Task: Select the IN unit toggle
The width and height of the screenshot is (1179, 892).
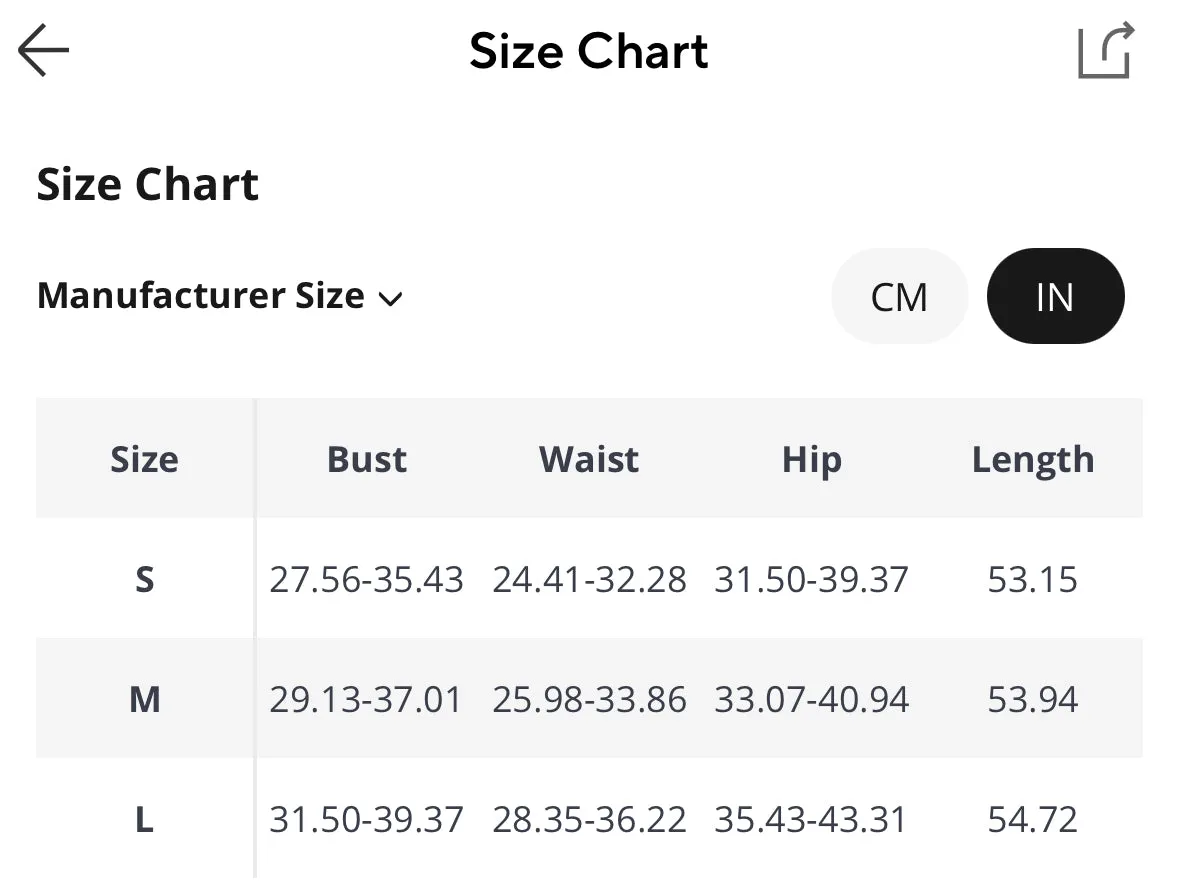Action: (x=1055, y=296)
